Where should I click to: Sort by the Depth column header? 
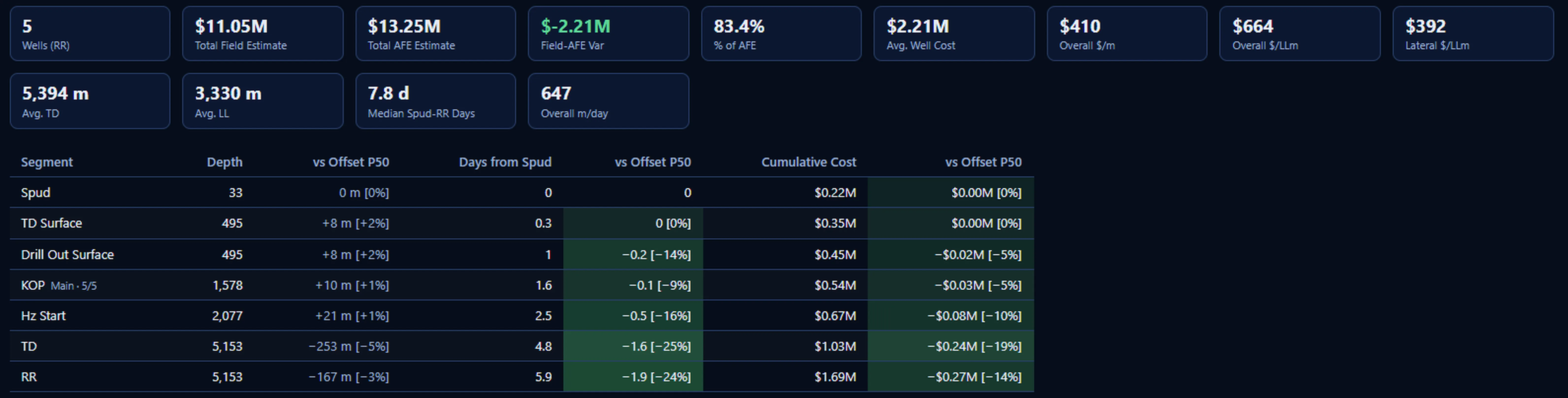tap(225, 162)
